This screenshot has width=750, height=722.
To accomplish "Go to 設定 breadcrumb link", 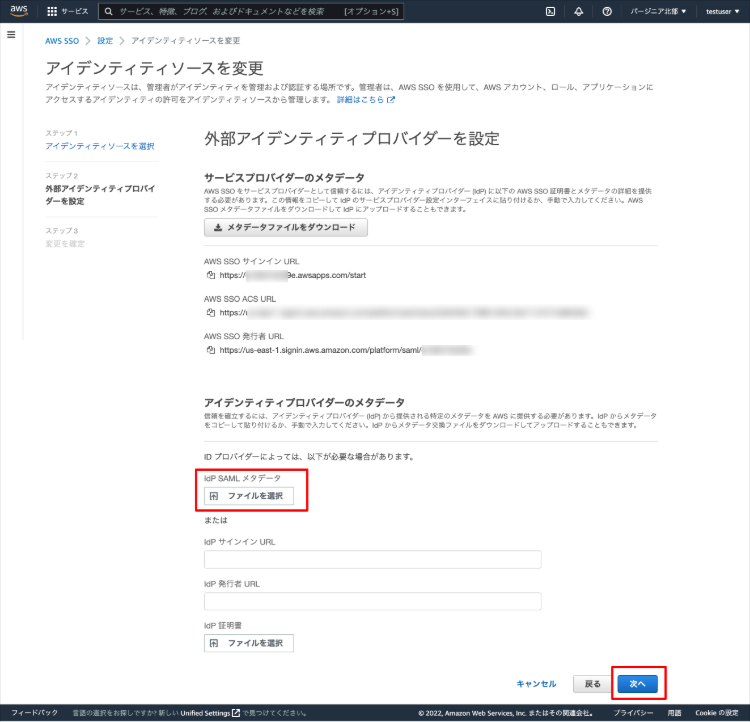I will click(x=105, y=41).
